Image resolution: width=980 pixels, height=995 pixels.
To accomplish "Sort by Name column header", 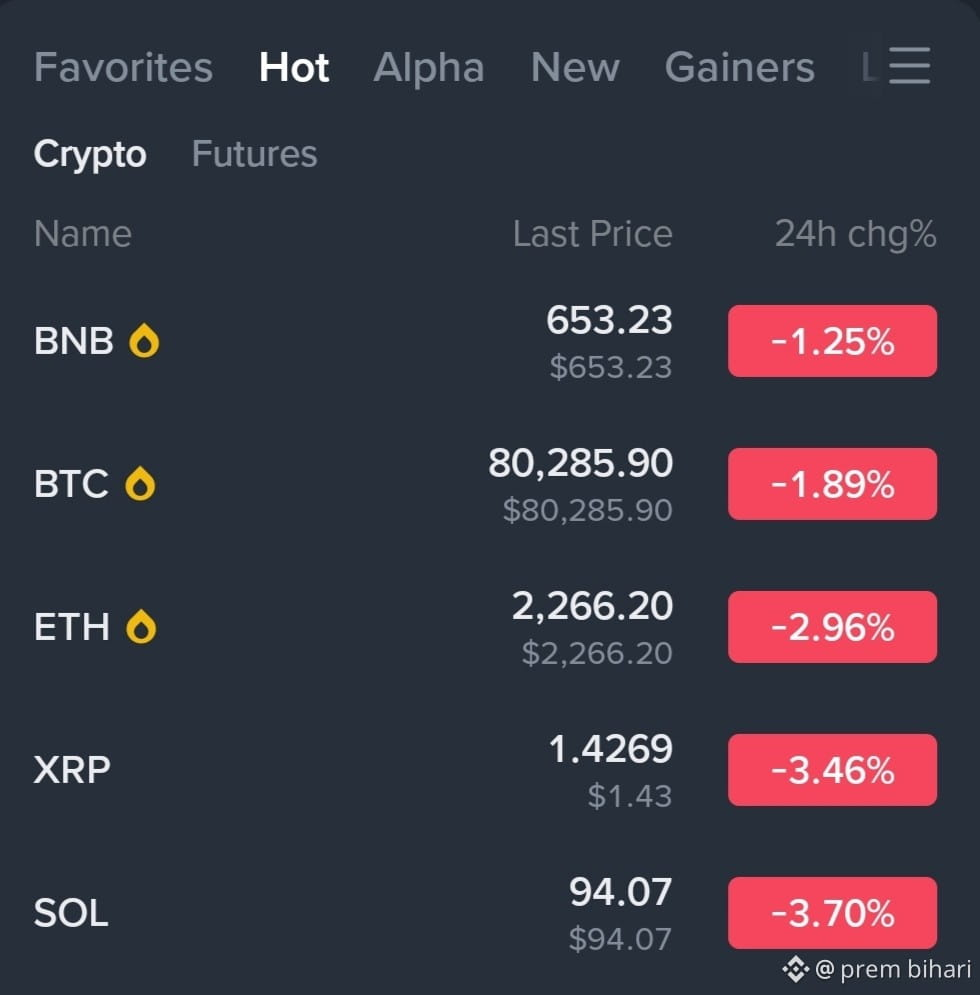I will pyautogui.click(x=83, y=234).
